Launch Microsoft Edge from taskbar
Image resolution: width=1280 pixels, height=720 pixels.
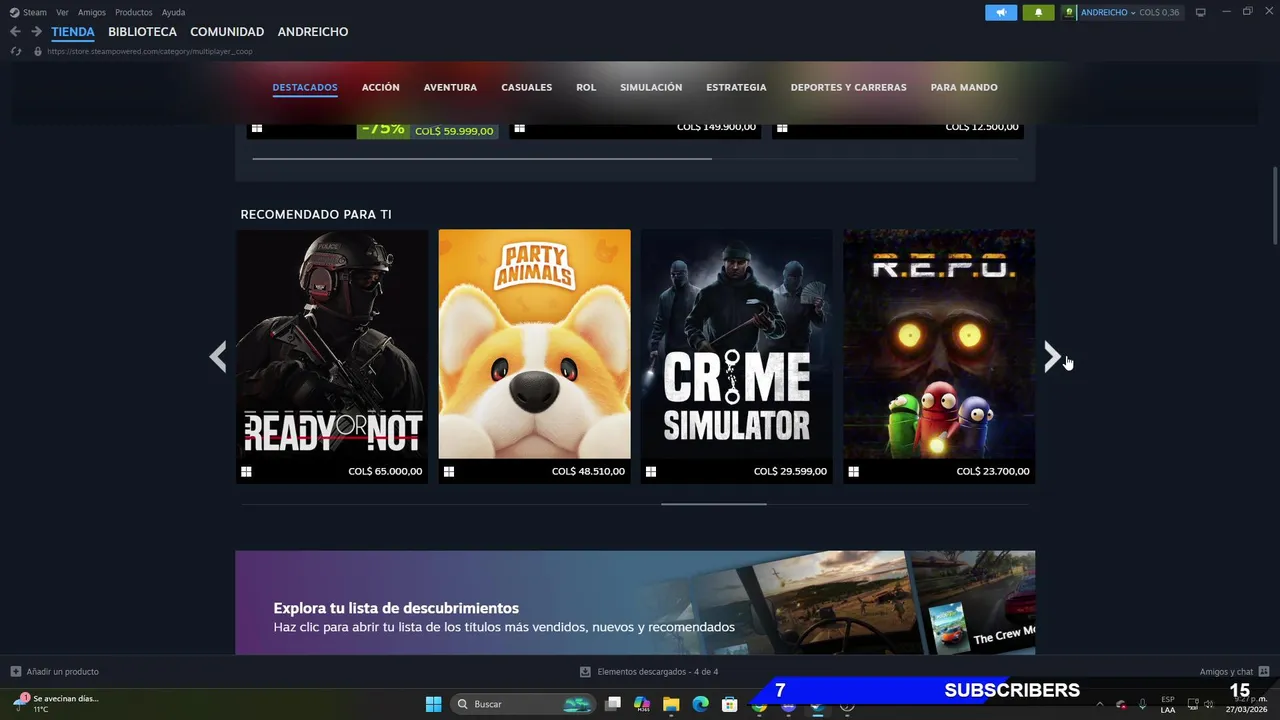click(x=700, y=704)
